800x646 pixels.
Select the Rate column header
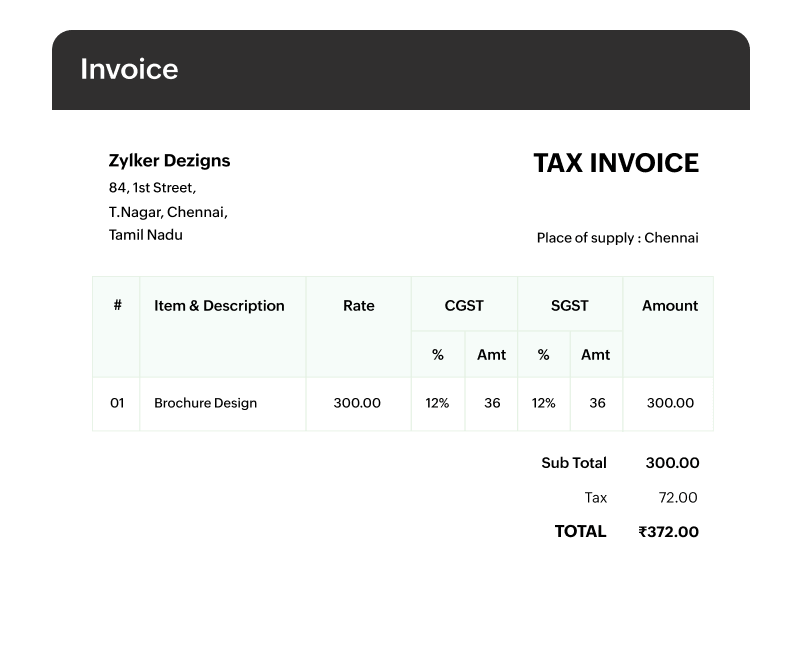[357, 305]
